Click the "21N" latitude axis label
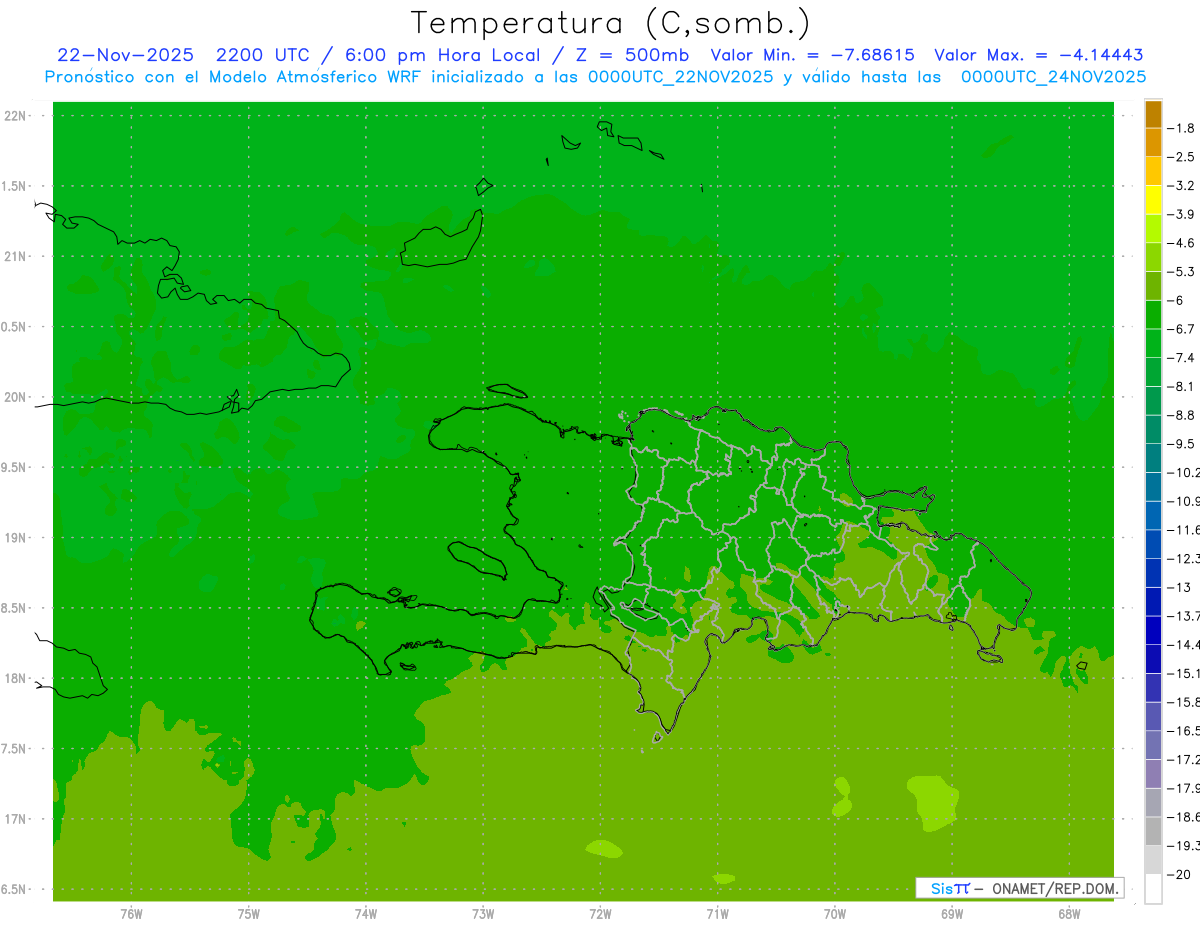This screenshot has width=1200, height=927. coord(15,256)
